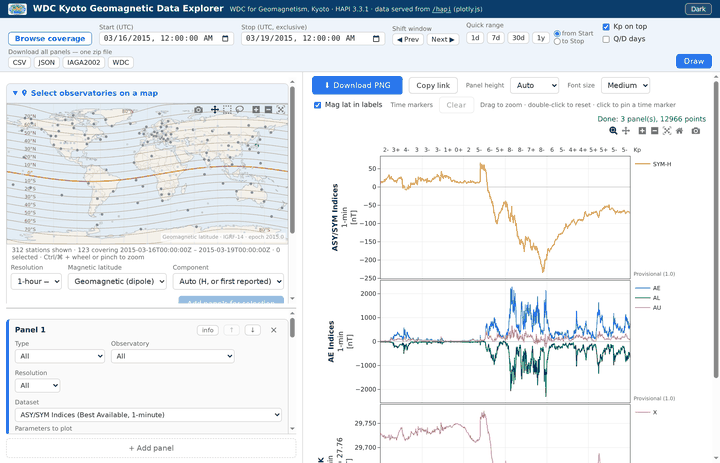Viewport: 720px width, 463px height.
Task: Open Panel 1 Dataset dropdown
Action: tap(148, 415)
